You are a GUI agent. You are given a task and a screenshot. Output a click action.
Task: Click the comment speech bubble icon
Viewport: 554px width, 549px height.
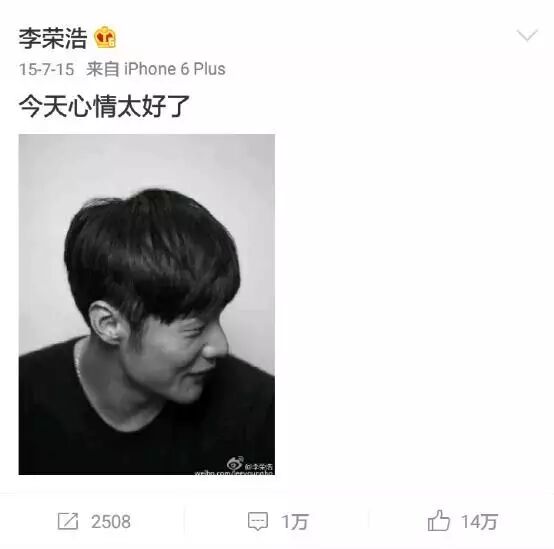258,521
